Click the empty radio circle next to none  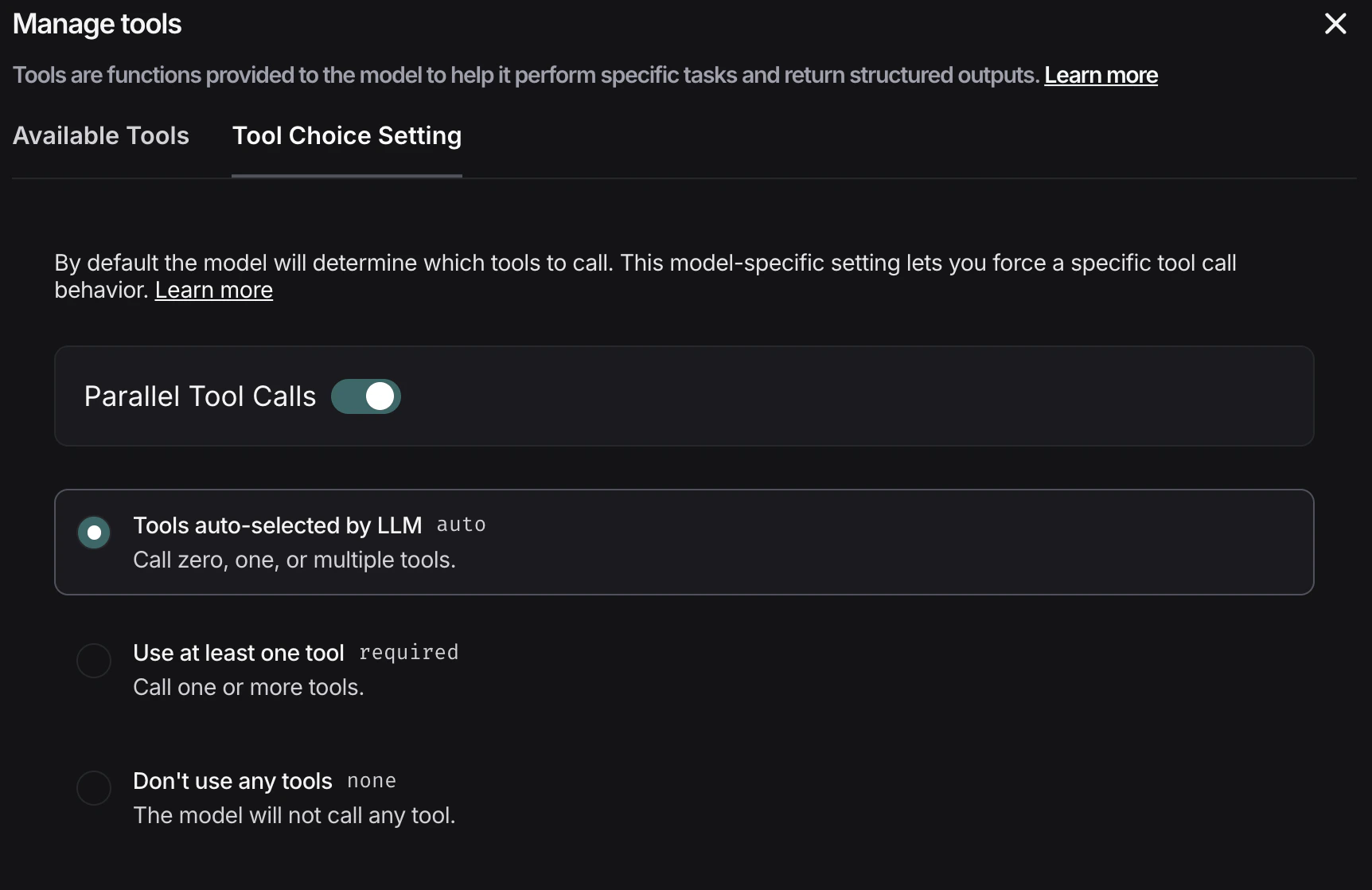coord(93,788)
